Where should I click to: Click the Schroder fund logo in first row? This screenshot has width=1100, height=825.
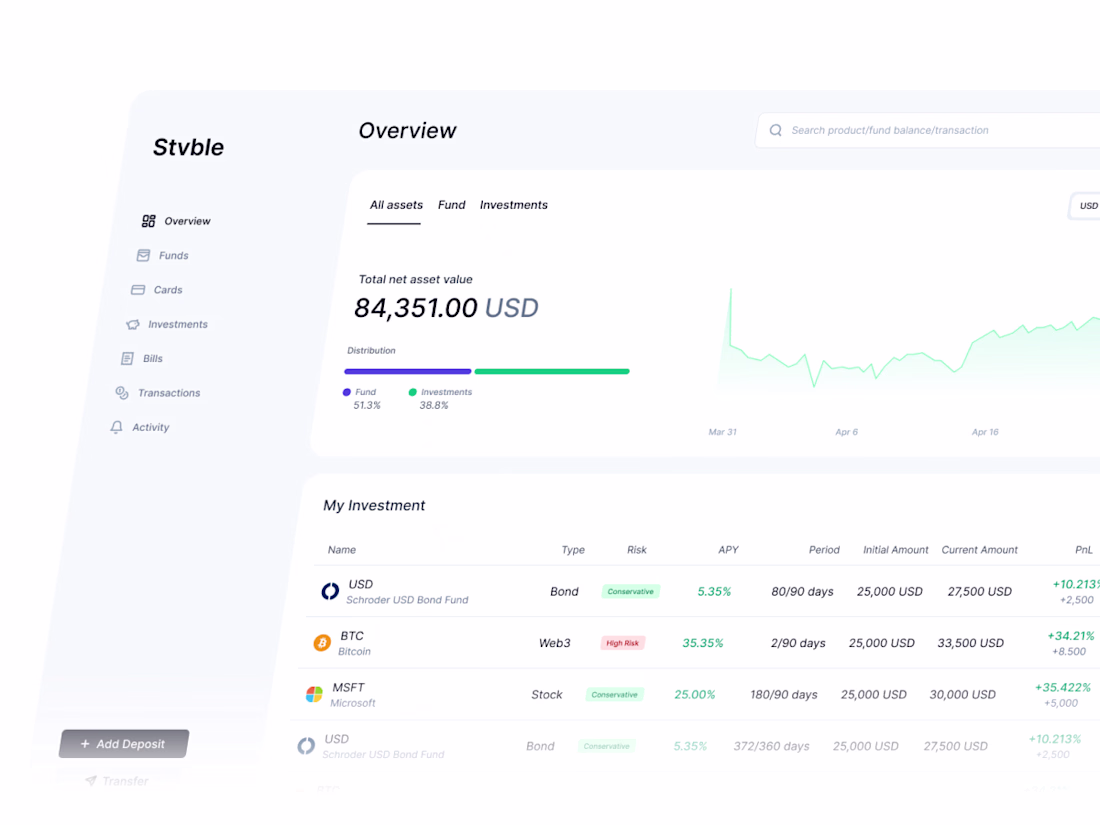[330, 591]
